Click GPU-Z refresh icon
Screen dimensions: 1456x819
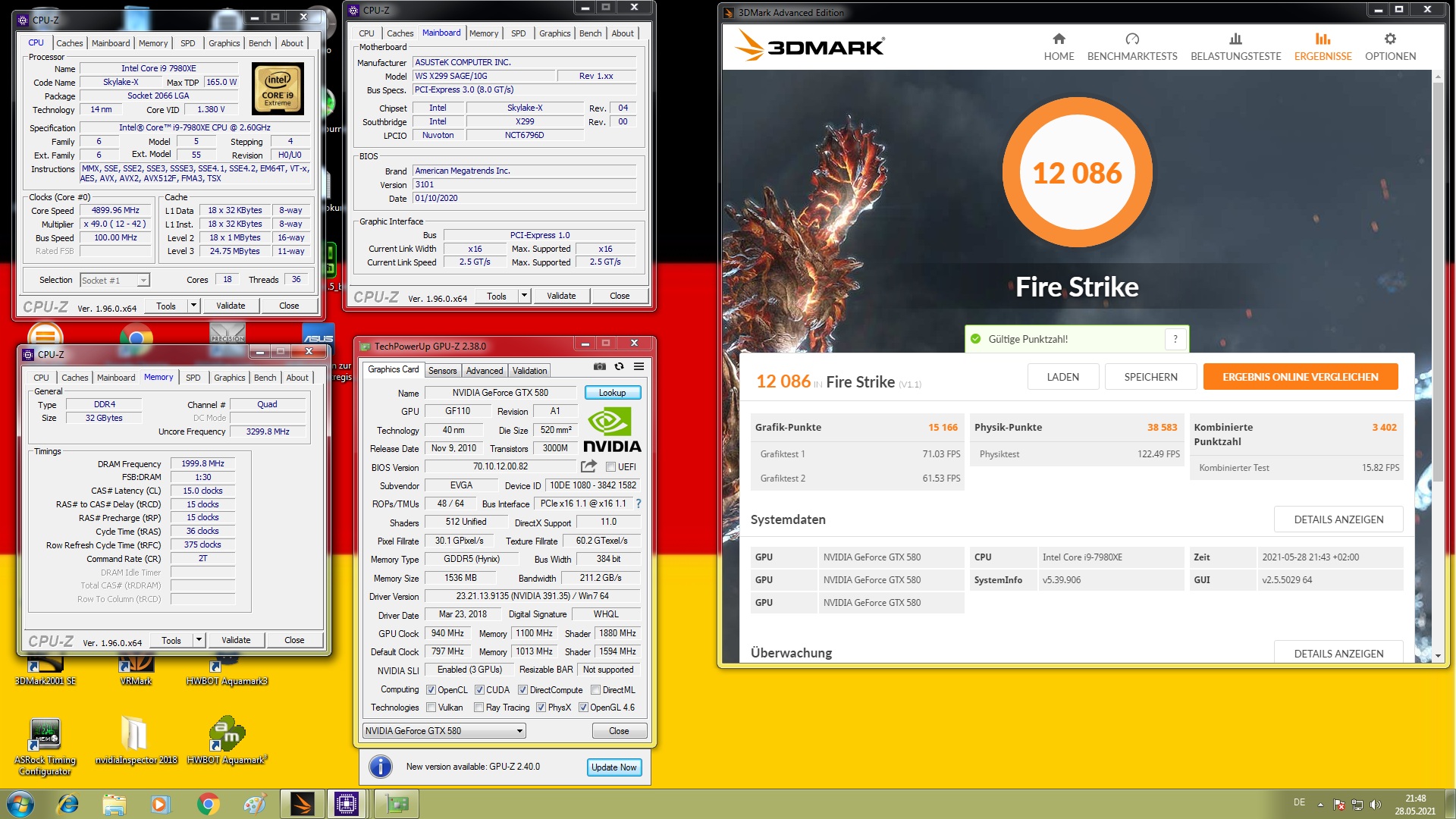619,366
